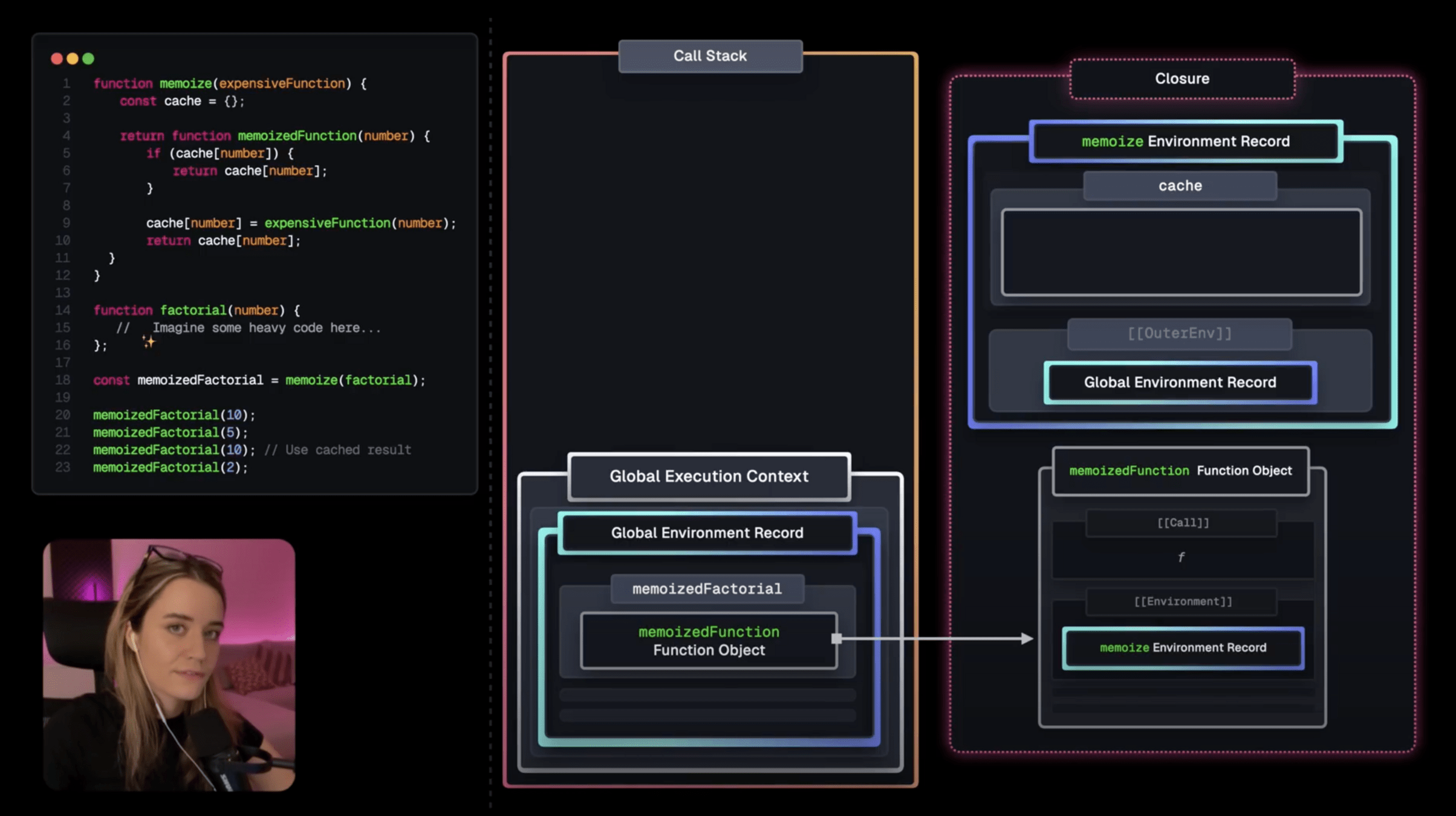Screen dimensions: 1456x816
Task: Click the arrow handle square on memoizedFunction box
Action: pos(836,638)
